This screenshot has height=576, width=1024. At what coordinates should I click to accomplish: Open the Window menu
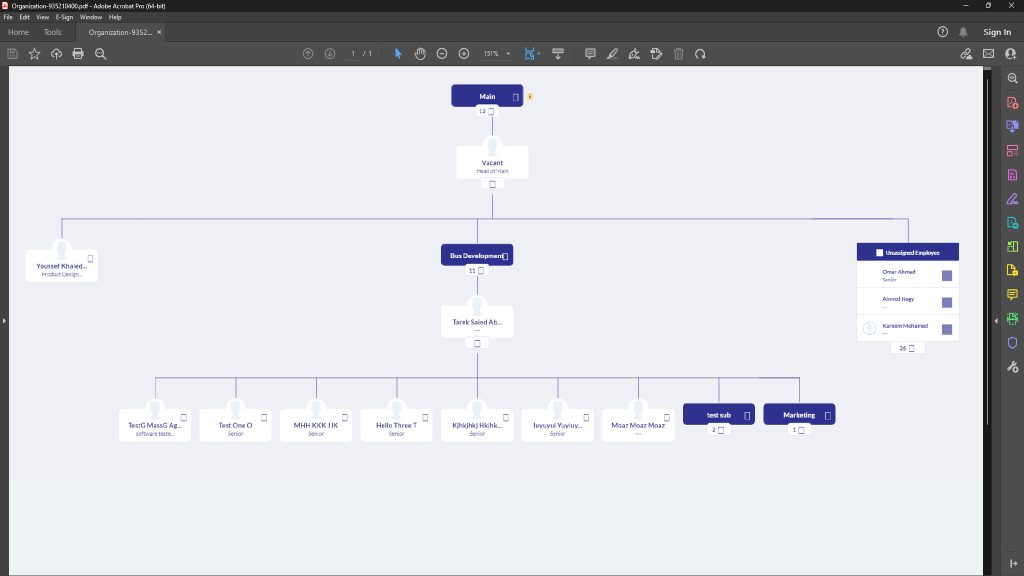click(91, 17)
